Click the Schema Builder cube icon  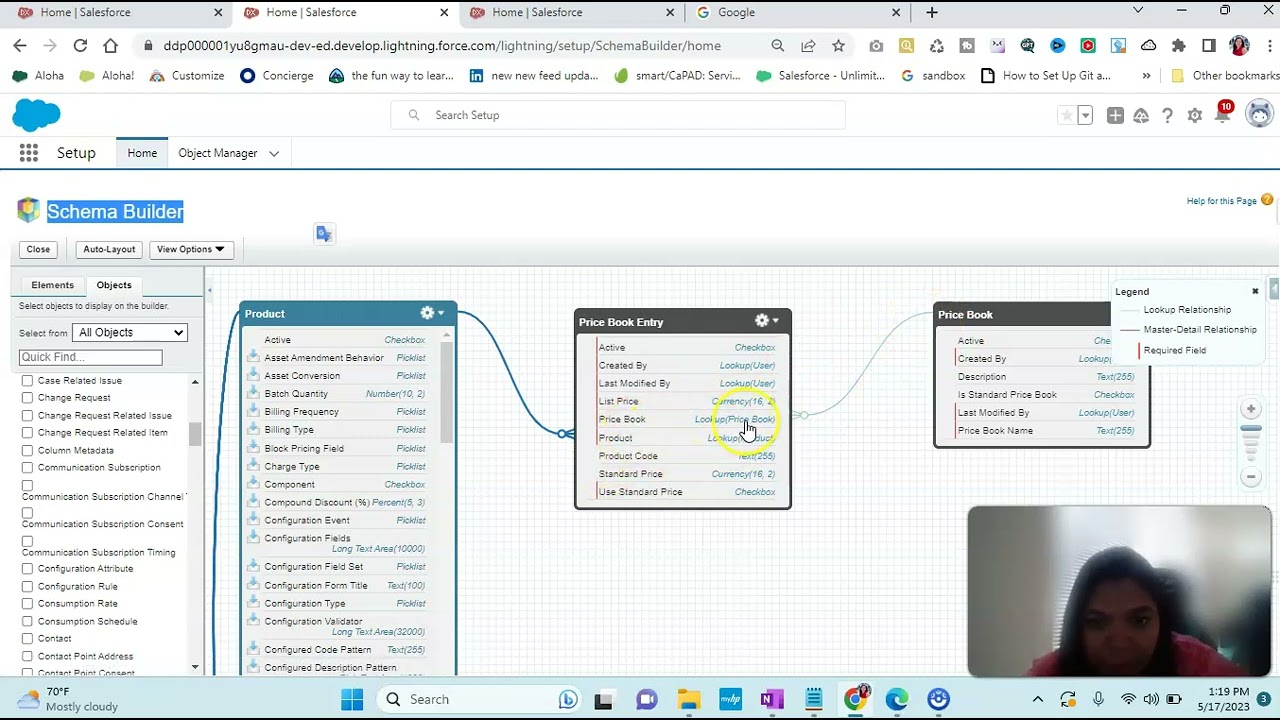(28, 210)
